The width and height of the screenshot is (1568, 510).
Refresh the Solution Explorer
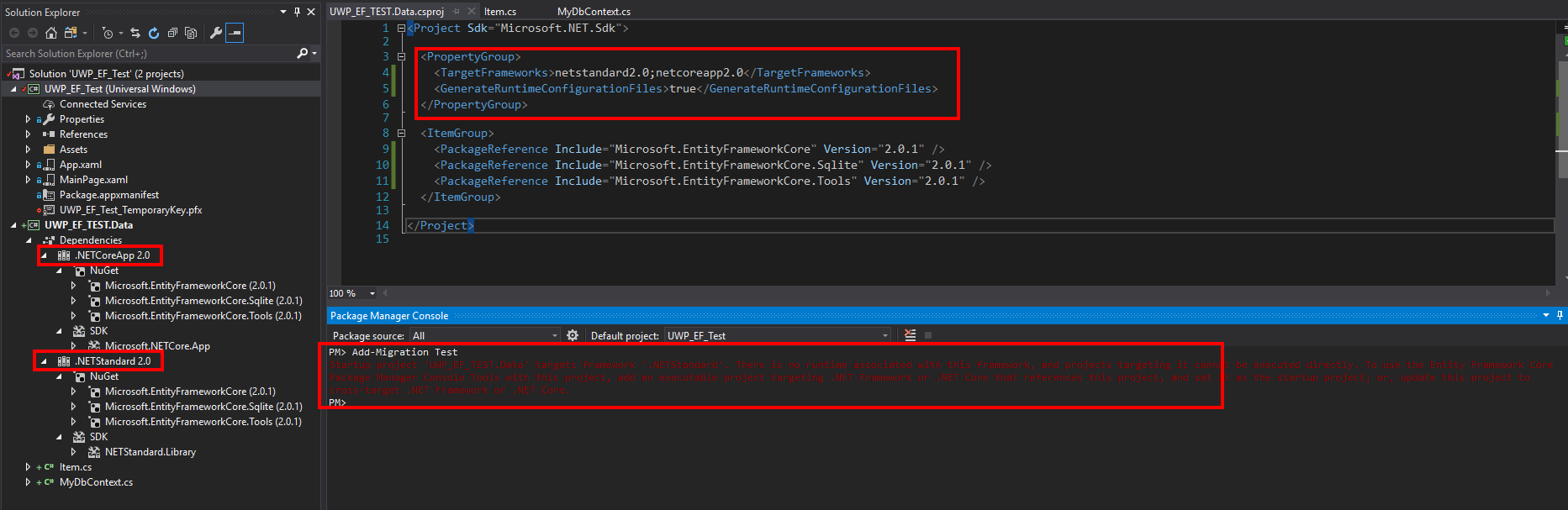(x=154, y=33)
